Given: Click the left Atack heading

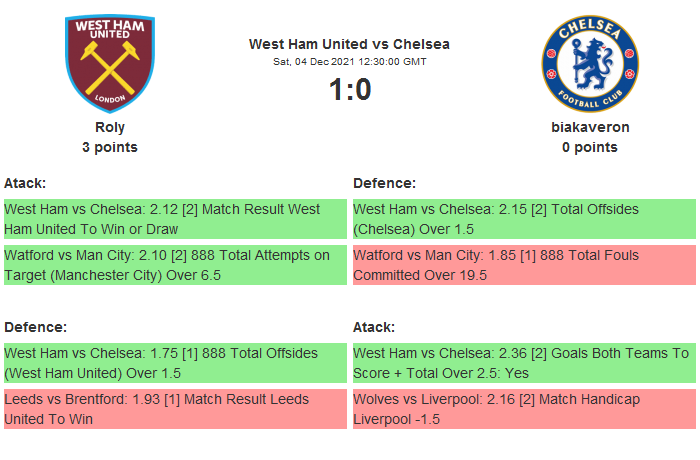Looking at the screenshot, I should click(25, 183).
